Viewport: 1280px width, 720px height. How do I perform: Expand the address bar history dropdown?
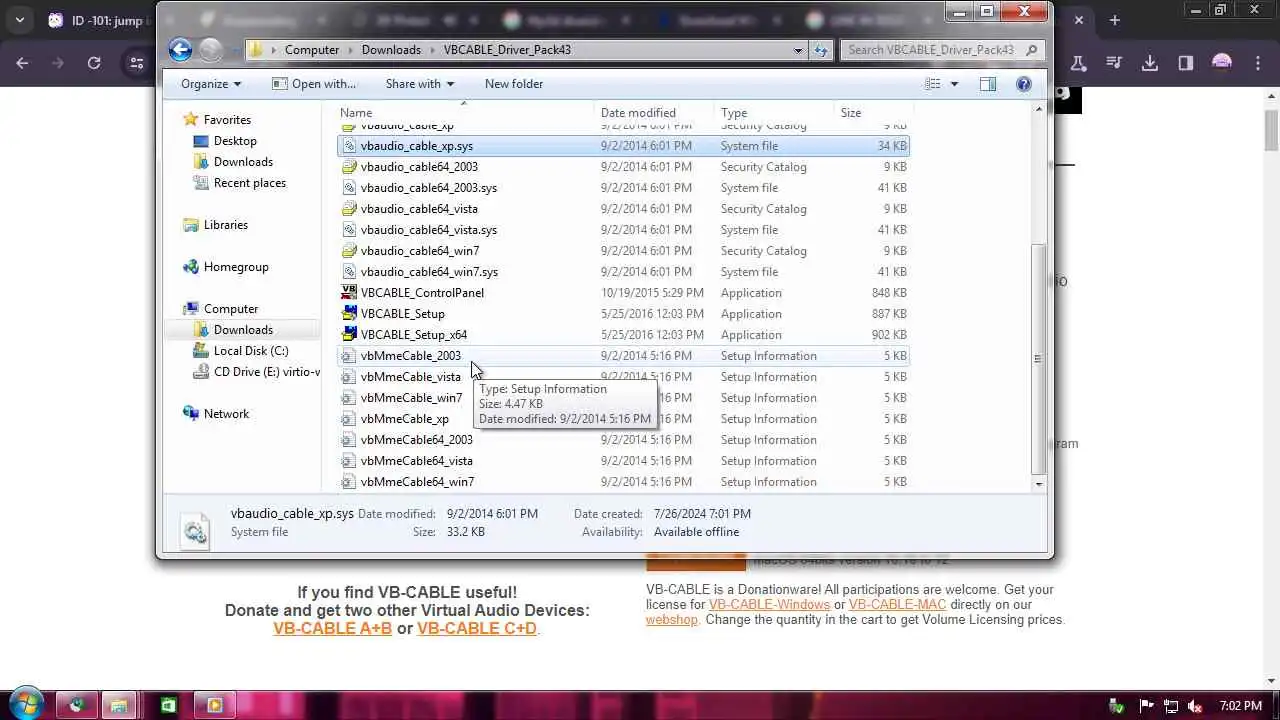tap(798, 50)
